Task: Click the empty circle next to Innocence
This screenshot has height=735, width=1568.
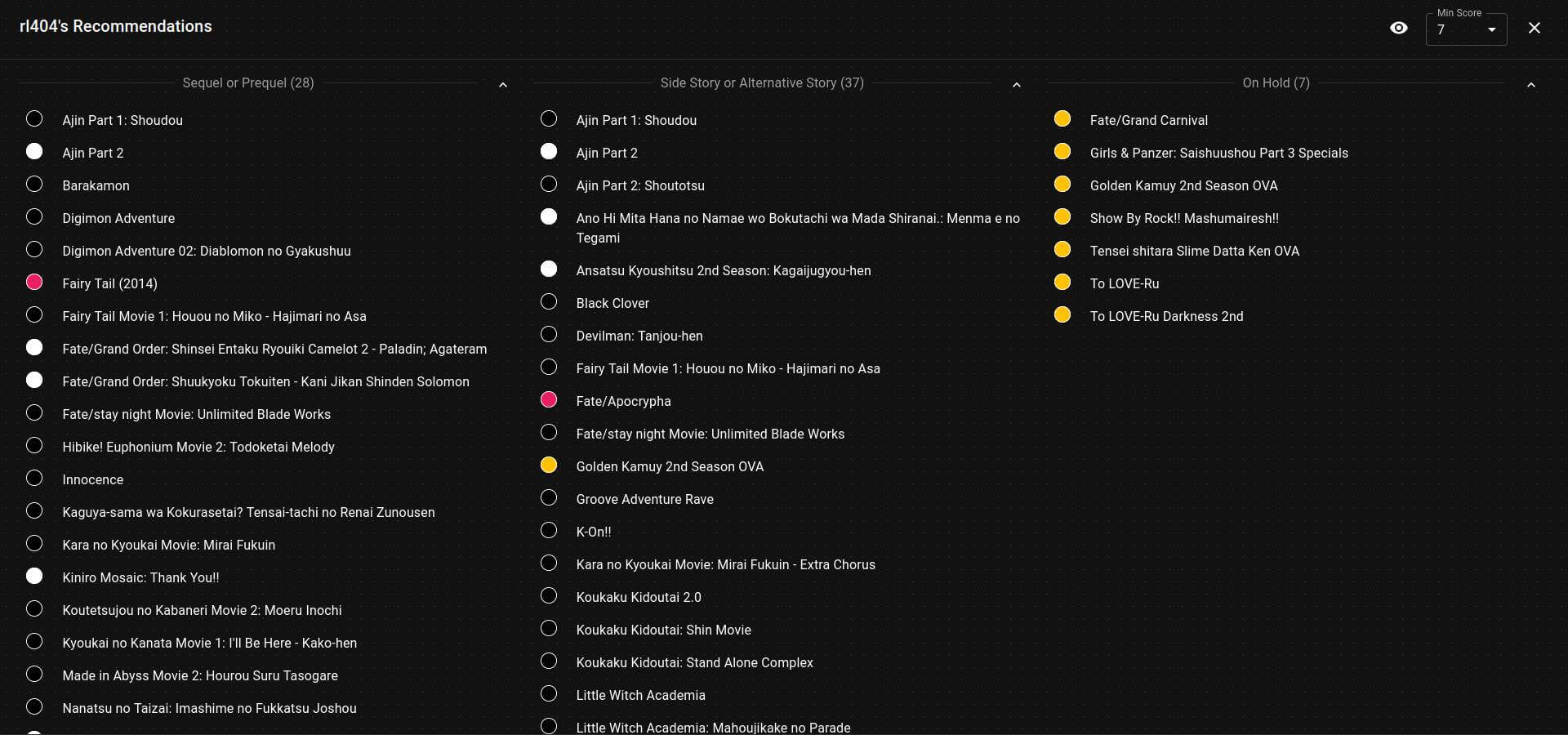Action: [34, 478]
